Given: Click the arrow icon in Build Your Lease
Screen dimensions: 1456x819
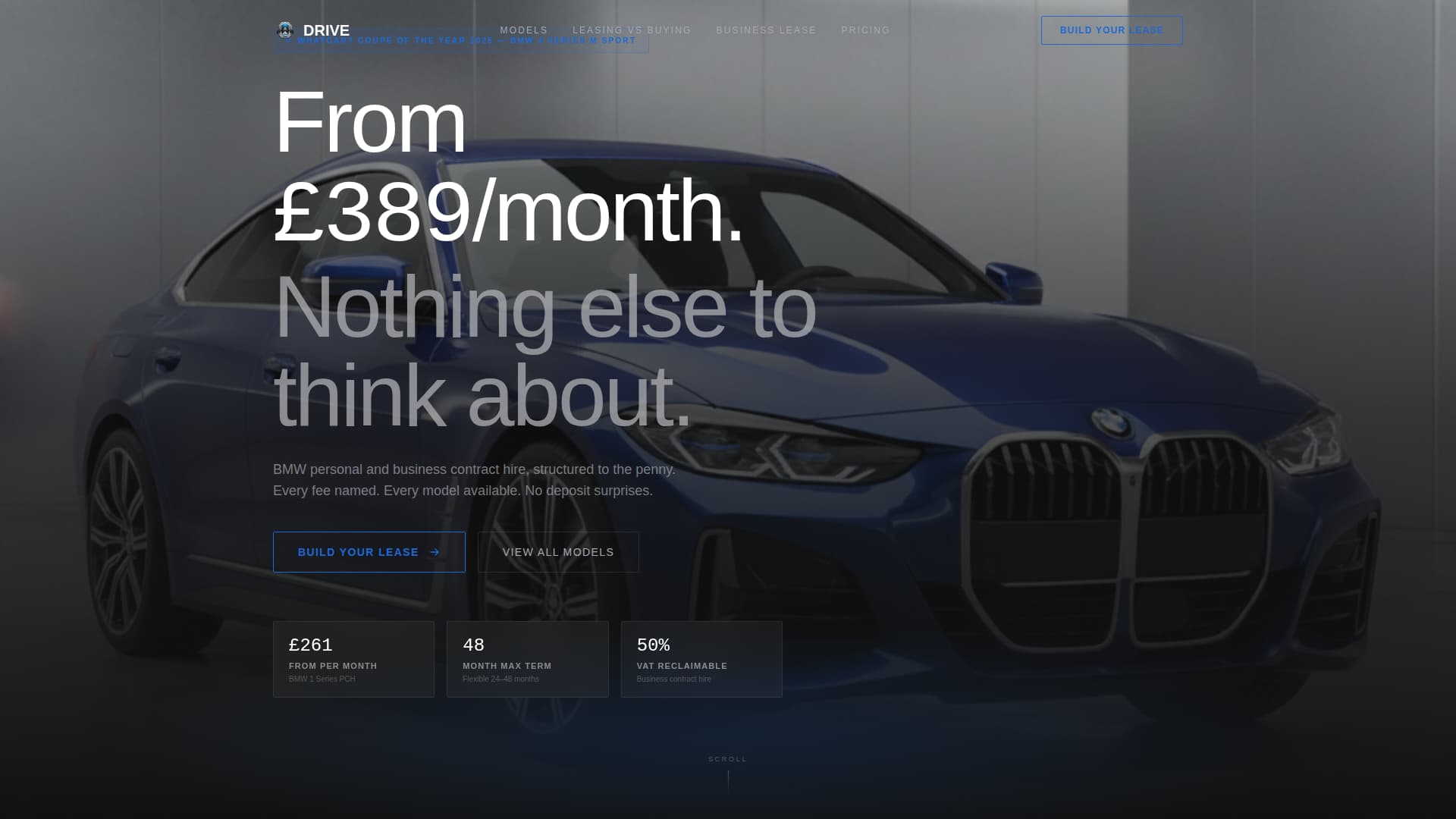Looking at the screenshot, I should 435,552.
